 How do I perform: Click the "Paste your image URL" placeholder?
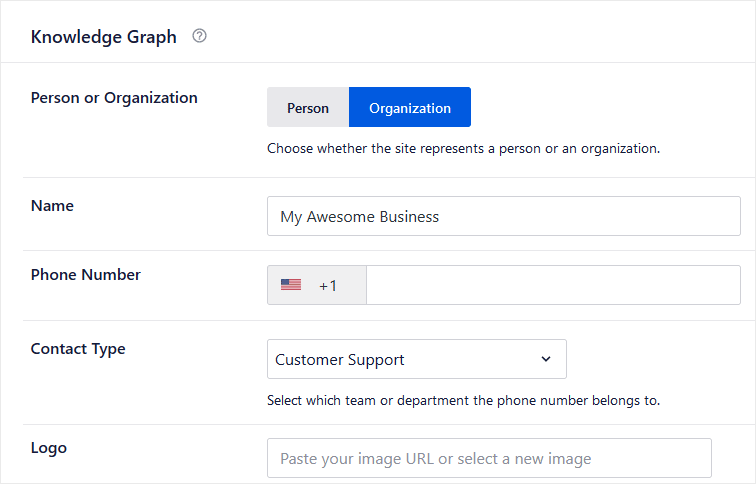tap(436, 459)
